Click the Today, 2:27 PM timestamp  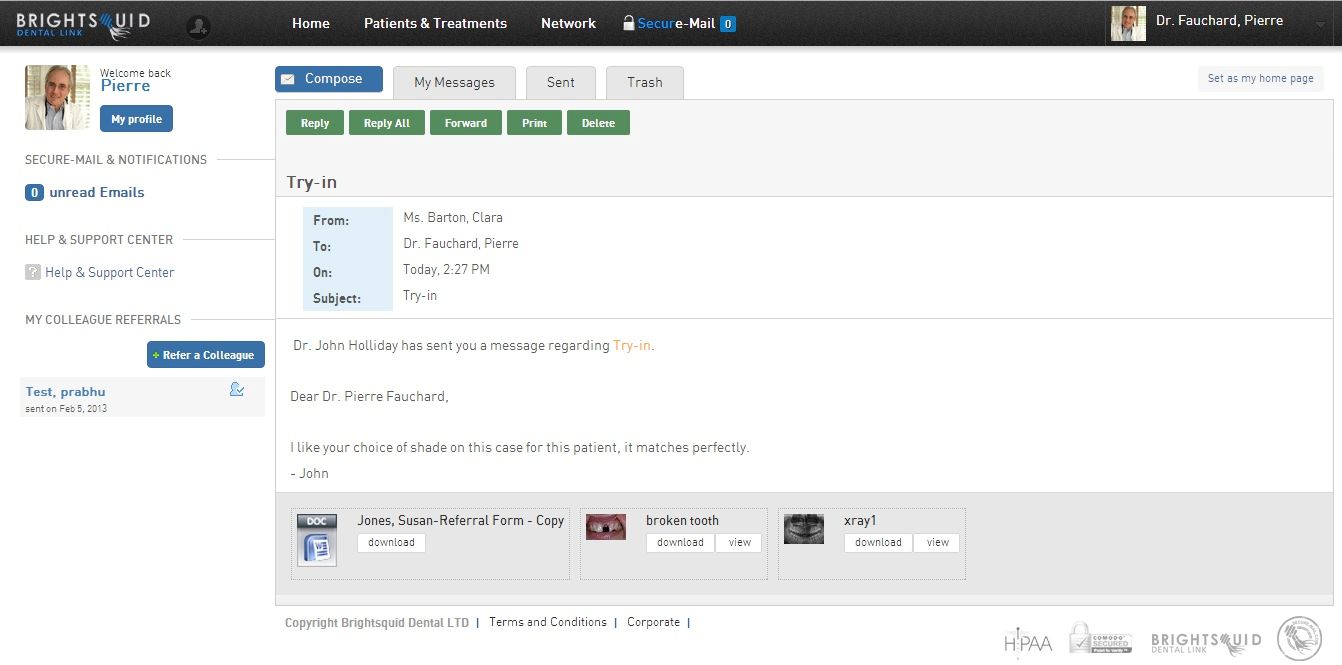pyautogui.click(x=446, y=269)
